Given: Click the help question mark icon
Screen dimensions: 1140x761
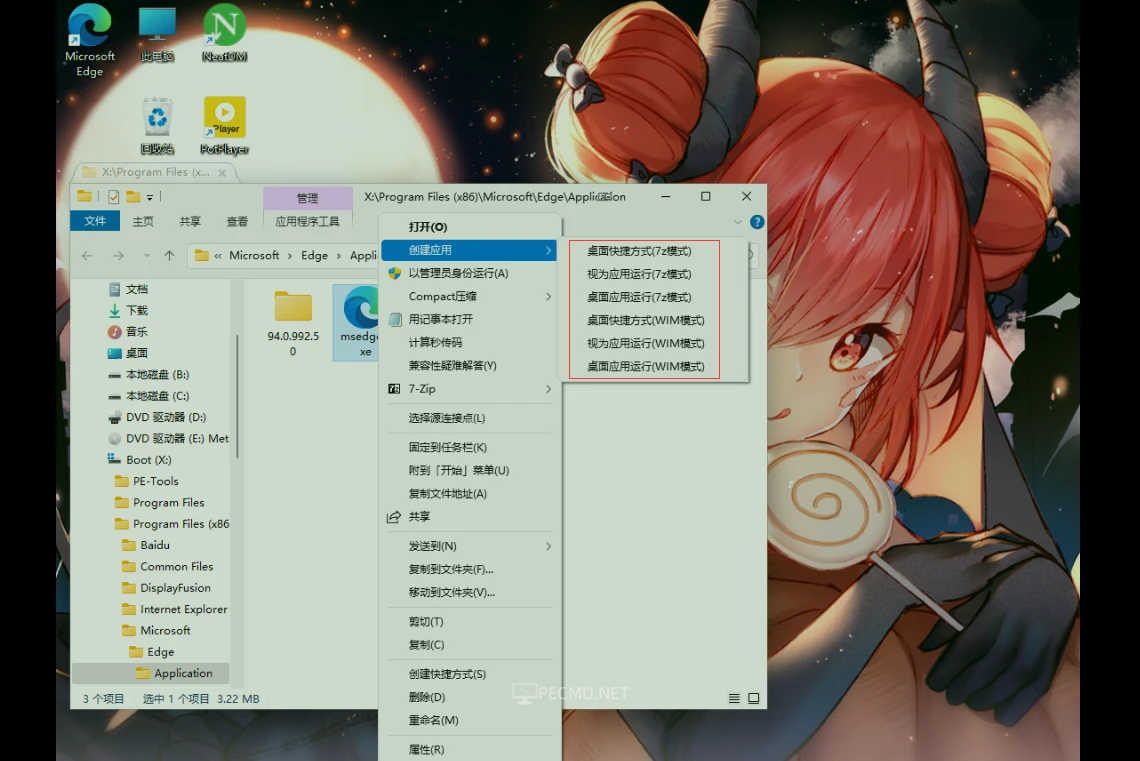Looking at the screenshot, I should point(757,222).
